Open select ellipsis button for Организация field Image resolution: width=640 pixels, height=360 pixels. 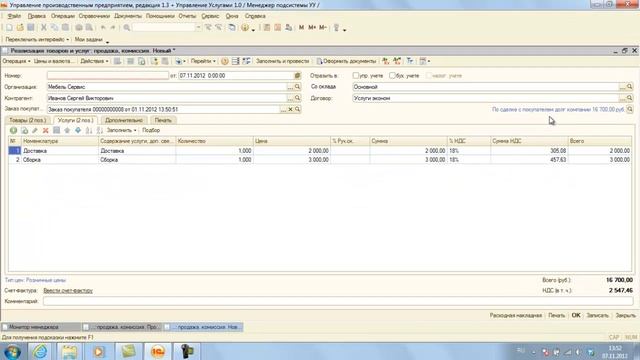coord(290,87)
